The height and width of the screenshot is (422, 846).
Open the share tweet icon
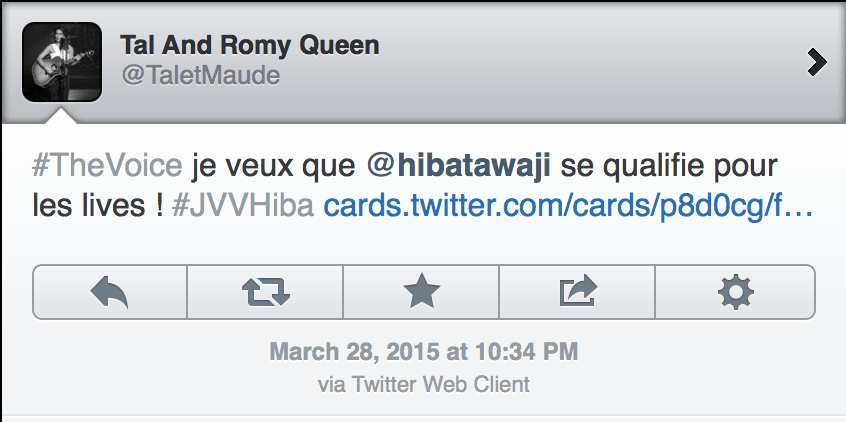(x=577, y=292)
